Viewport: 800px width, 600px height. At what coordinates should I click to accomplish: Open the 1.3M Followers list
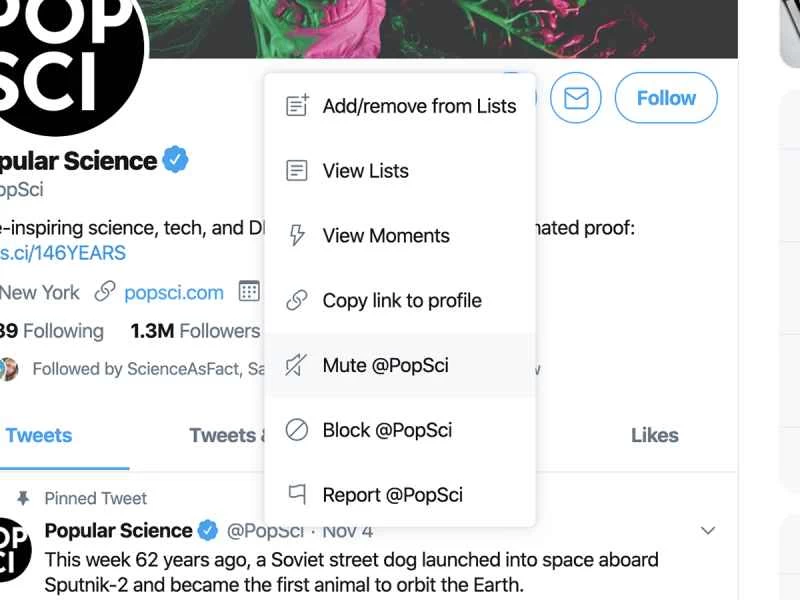pos(195,331)
